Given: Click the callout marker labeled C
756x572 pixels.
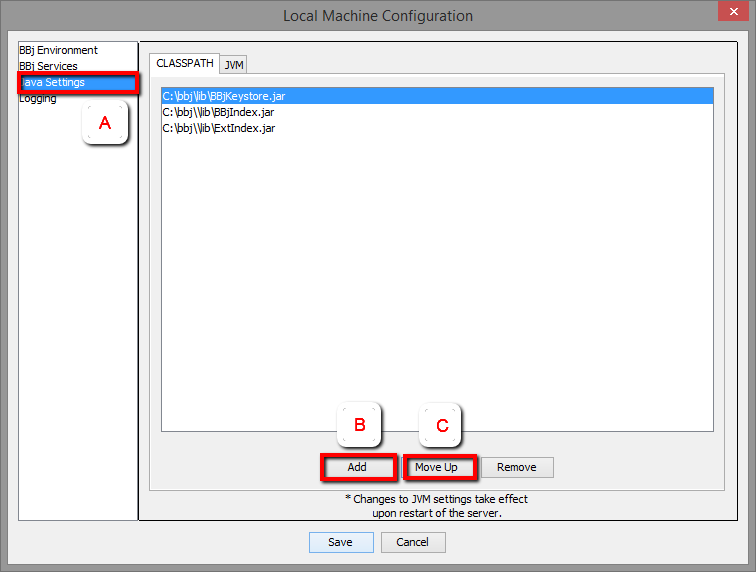Looking at the screenshot, I should [441, 425].
